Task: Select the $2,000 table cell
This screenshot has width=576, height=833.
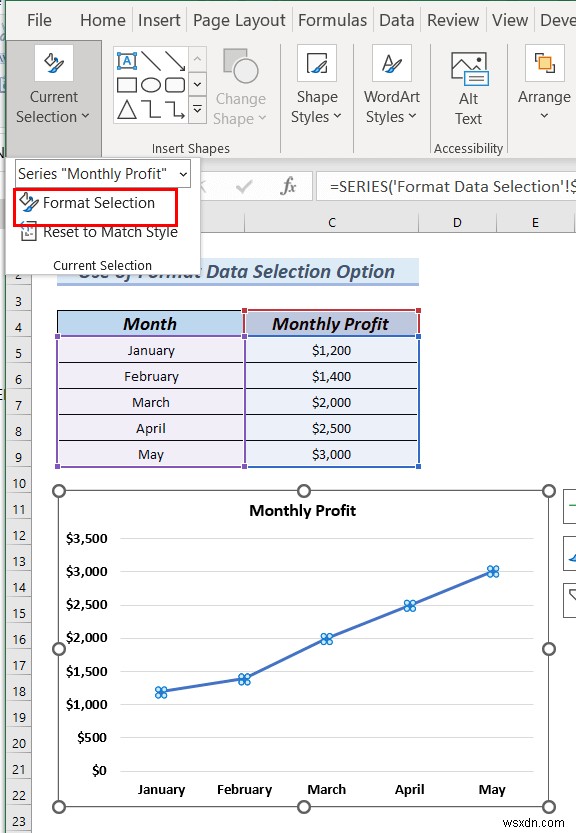Action: [331, 402]
